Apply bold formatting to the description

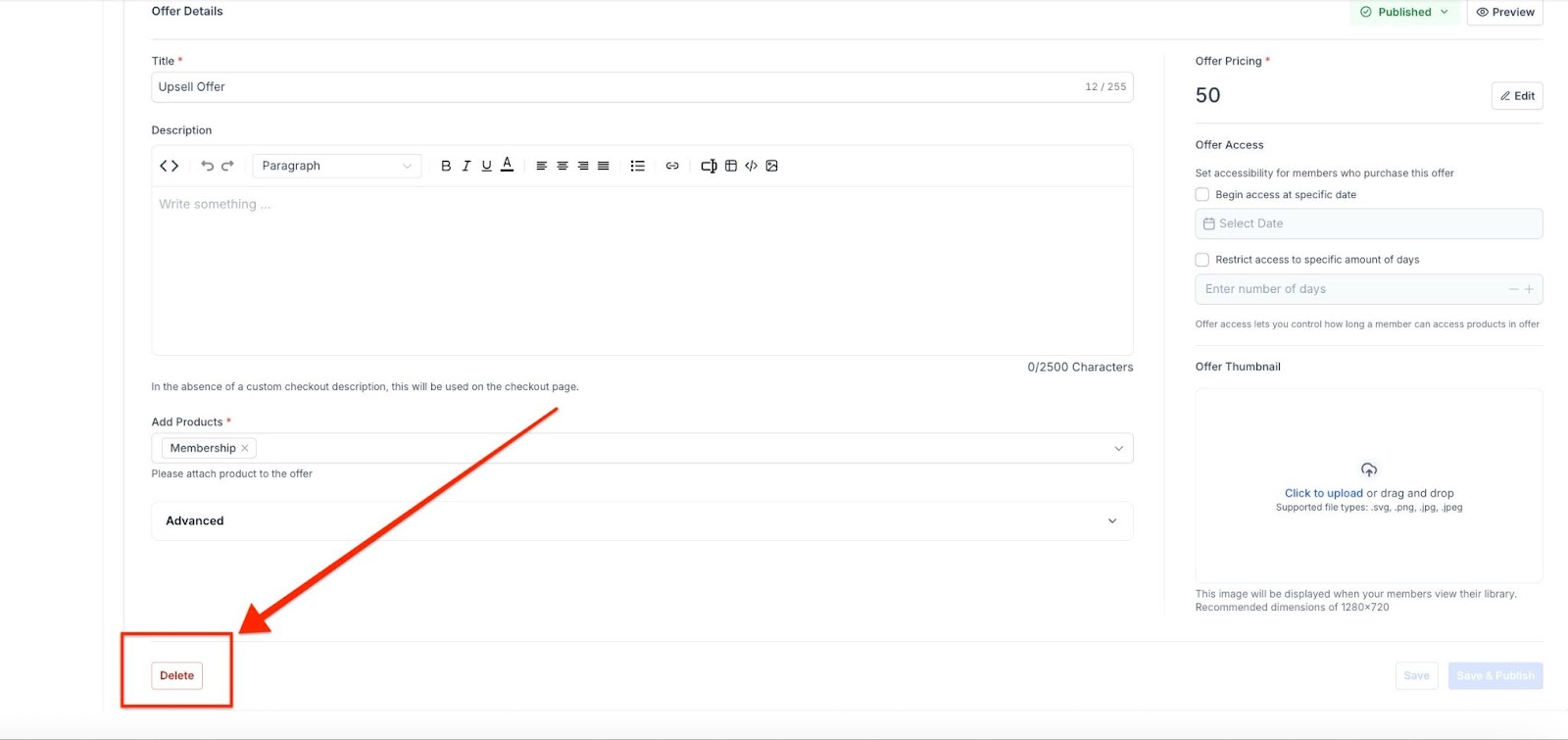click(x=446, y=166)
